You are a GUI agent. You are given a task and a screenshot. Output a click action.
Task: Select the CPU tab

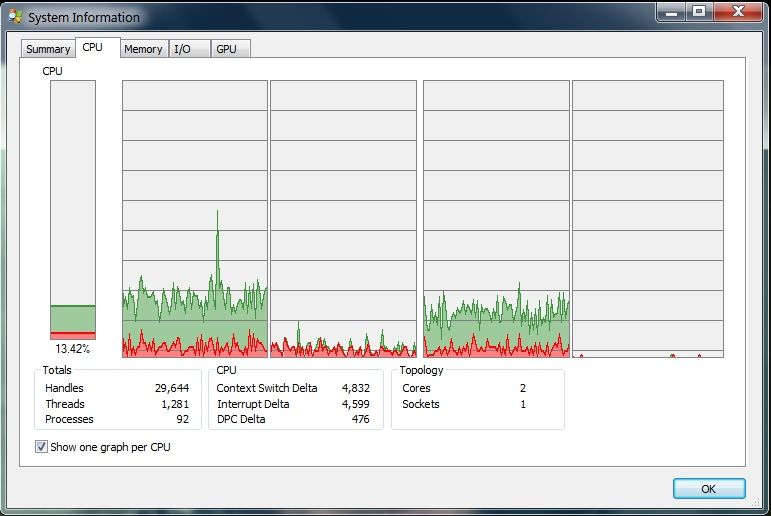[x=97, y=48]
